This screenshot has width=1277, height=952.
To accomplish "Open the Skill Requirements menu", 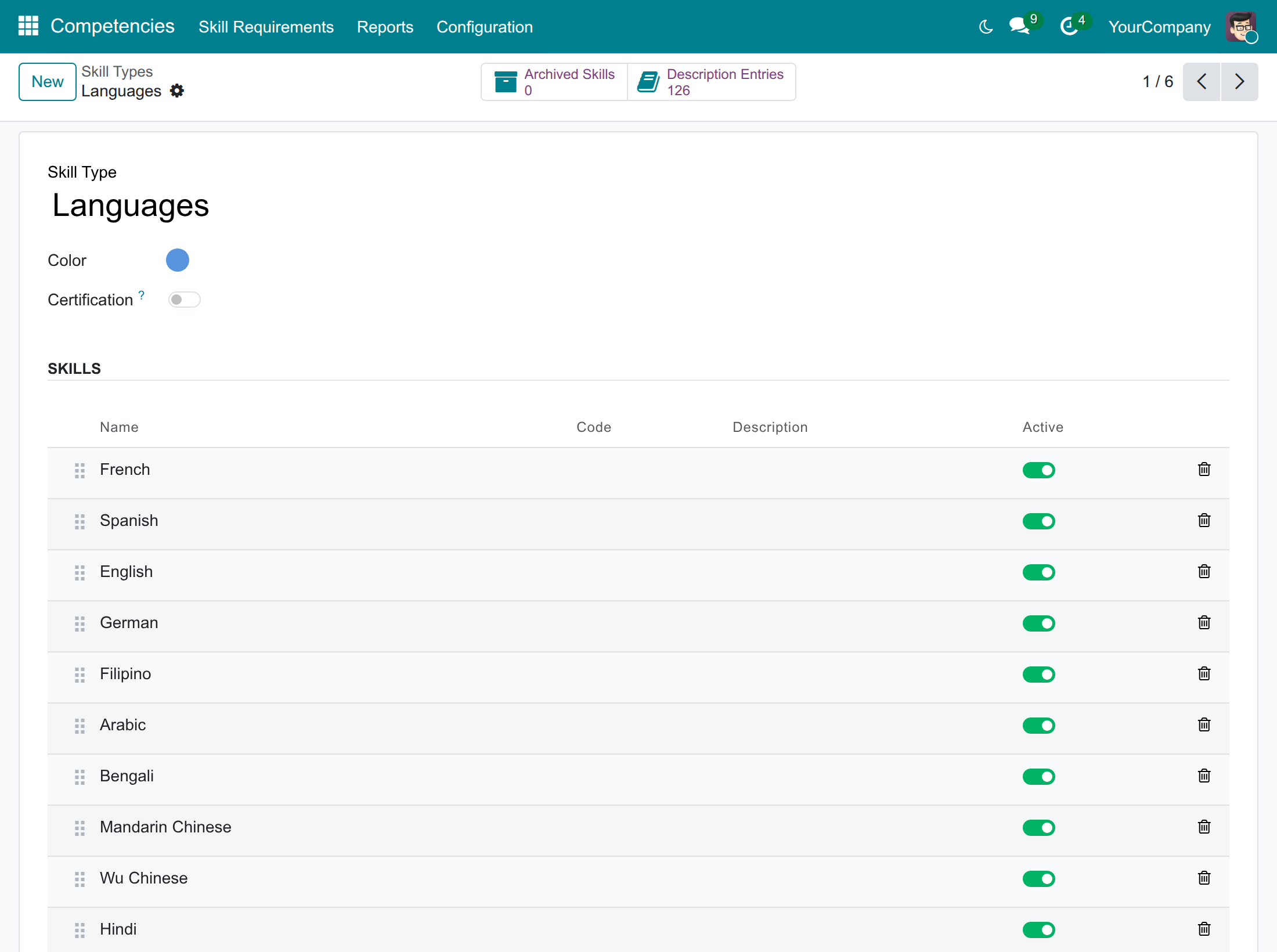I will tap(266, 27).
